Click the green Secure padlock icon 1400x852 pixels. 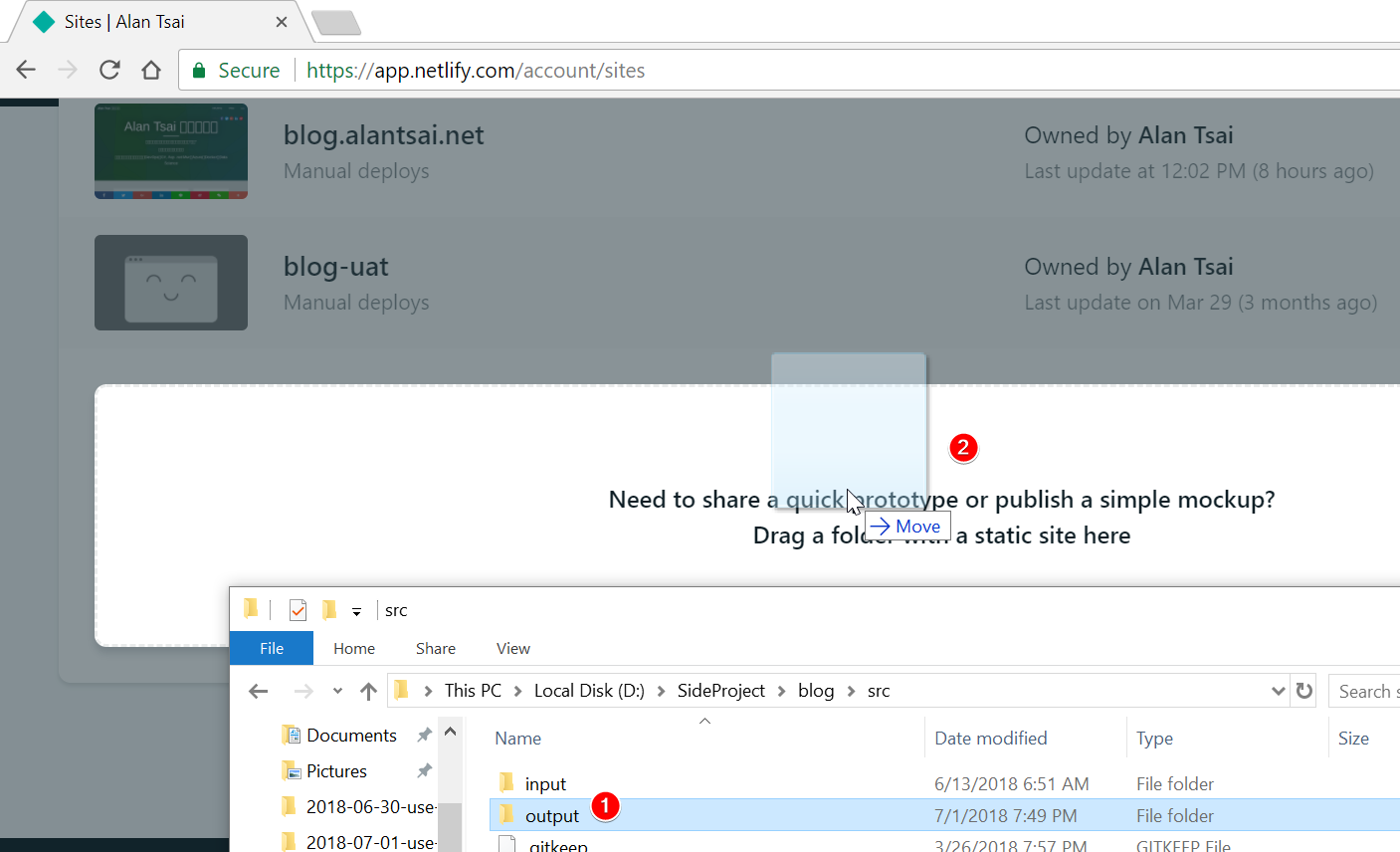tap(199, 70)
